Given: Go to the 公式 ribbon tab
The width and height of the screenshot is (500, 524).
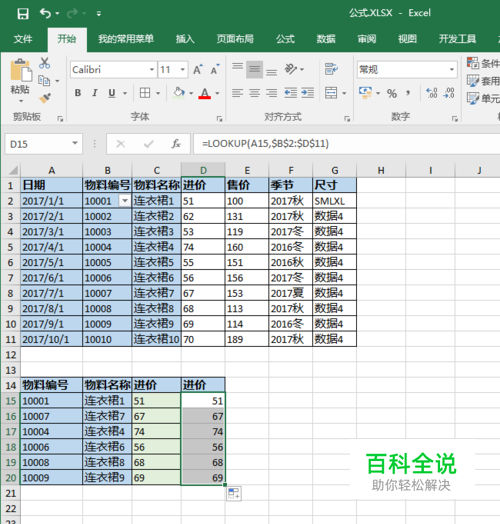Looking at the screenshot, I should tap(285, 39).
